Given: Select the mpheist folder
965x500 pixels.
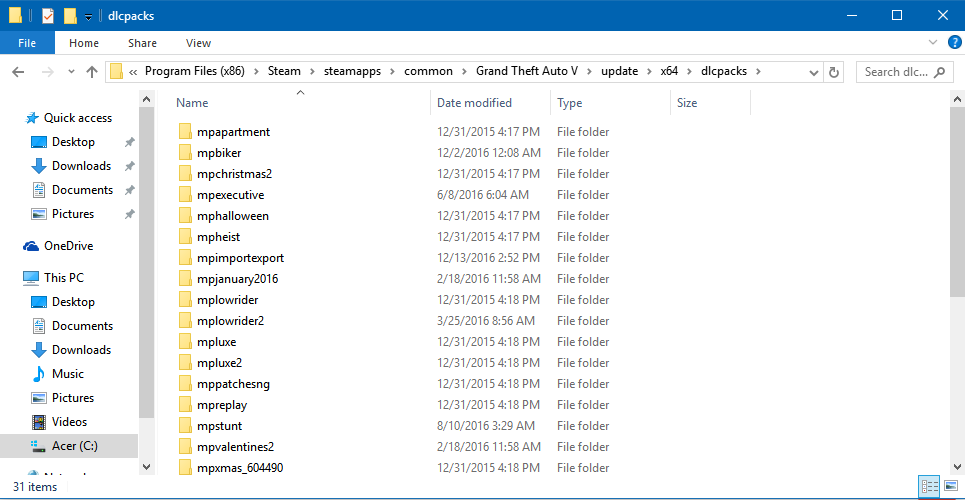Looking at the screenshot, I should 218,236.
